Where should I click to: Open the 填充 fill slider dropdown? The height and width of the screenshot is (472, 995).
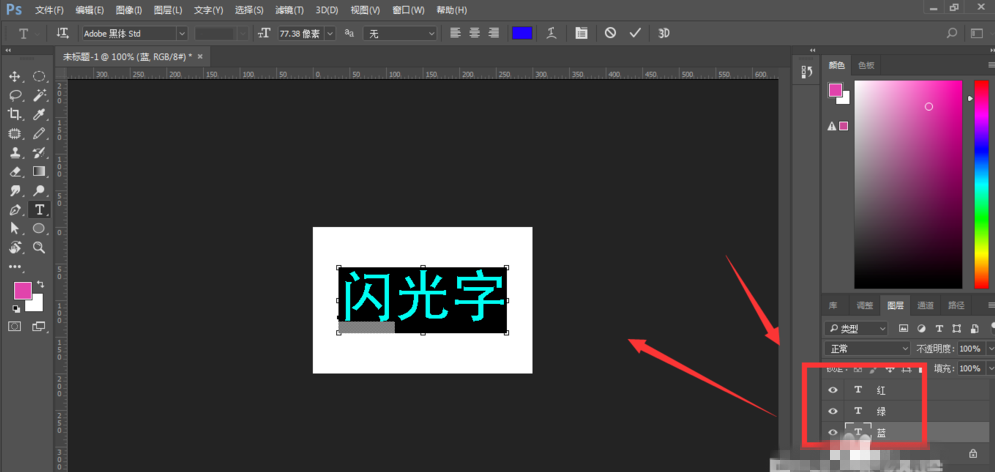pyautogui.click(x=991, y=368)
